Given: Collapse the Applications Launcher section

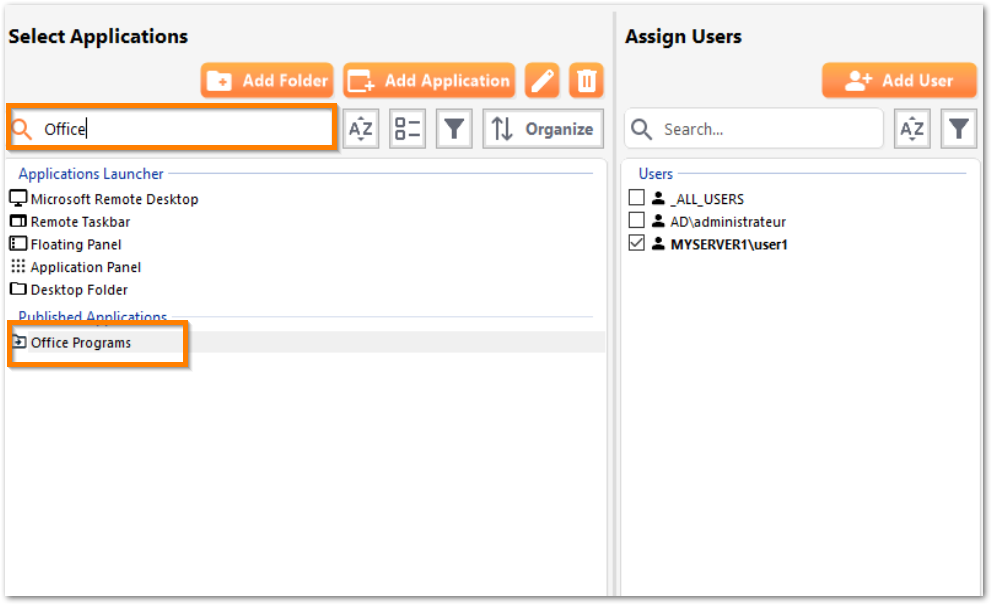Looking at the screenshot, I should [90, 173].
